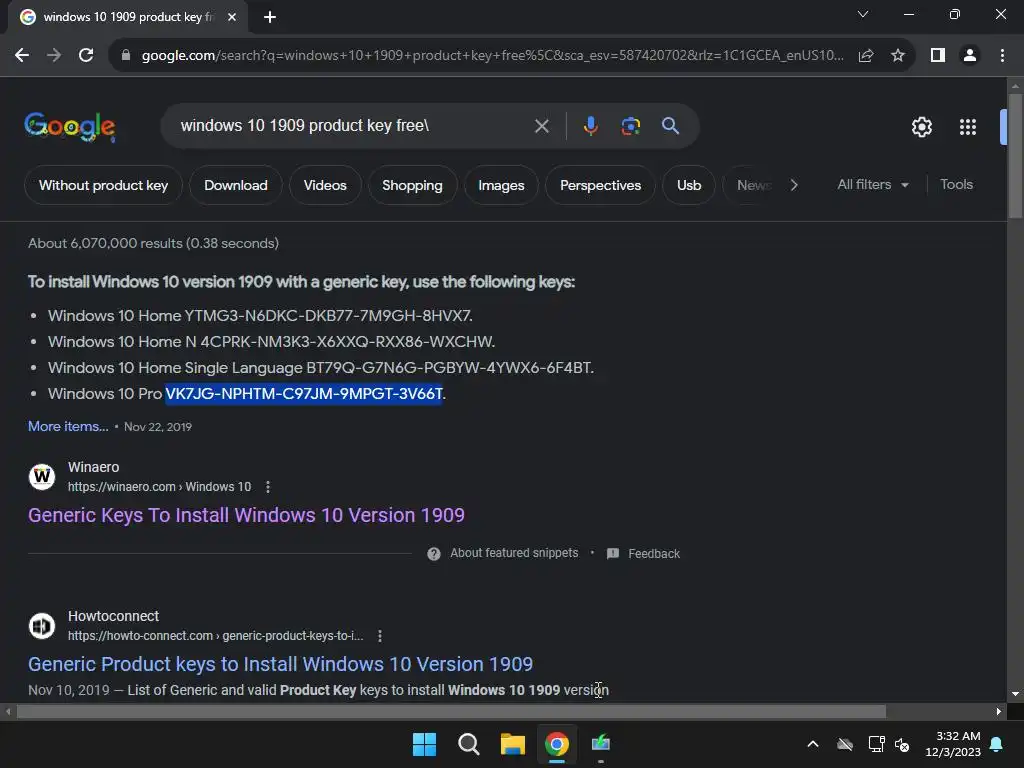The image size is (1024, 768).
Task: Click the Winaero site favicon
Action: 42,477
